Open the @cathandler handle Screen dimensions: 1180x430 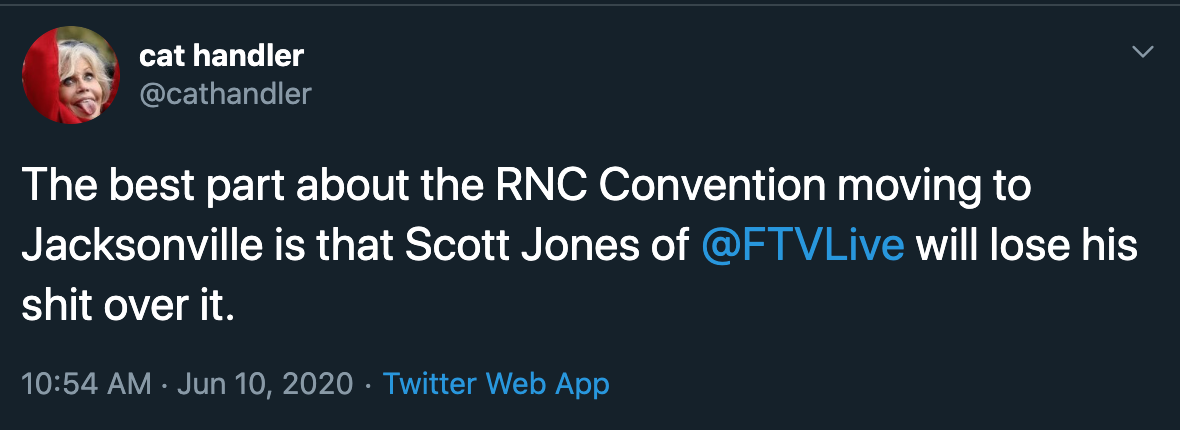point(225,94)
